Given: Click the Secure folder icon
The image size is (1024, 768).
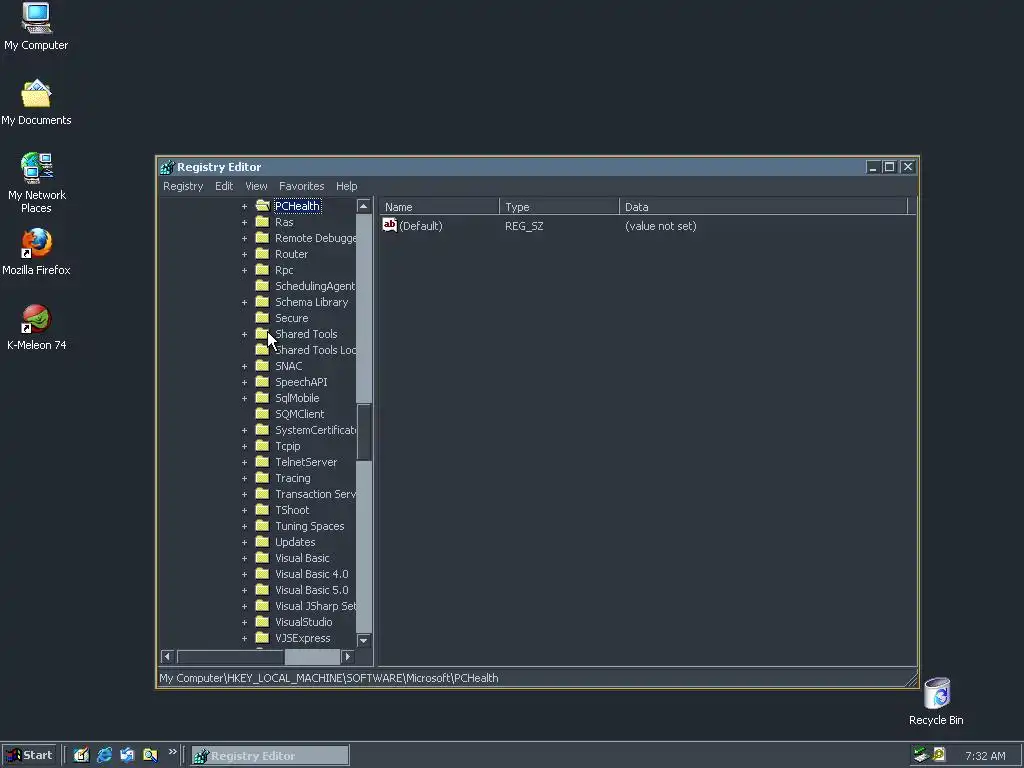Looking at the screenshot, I should 263,318.
